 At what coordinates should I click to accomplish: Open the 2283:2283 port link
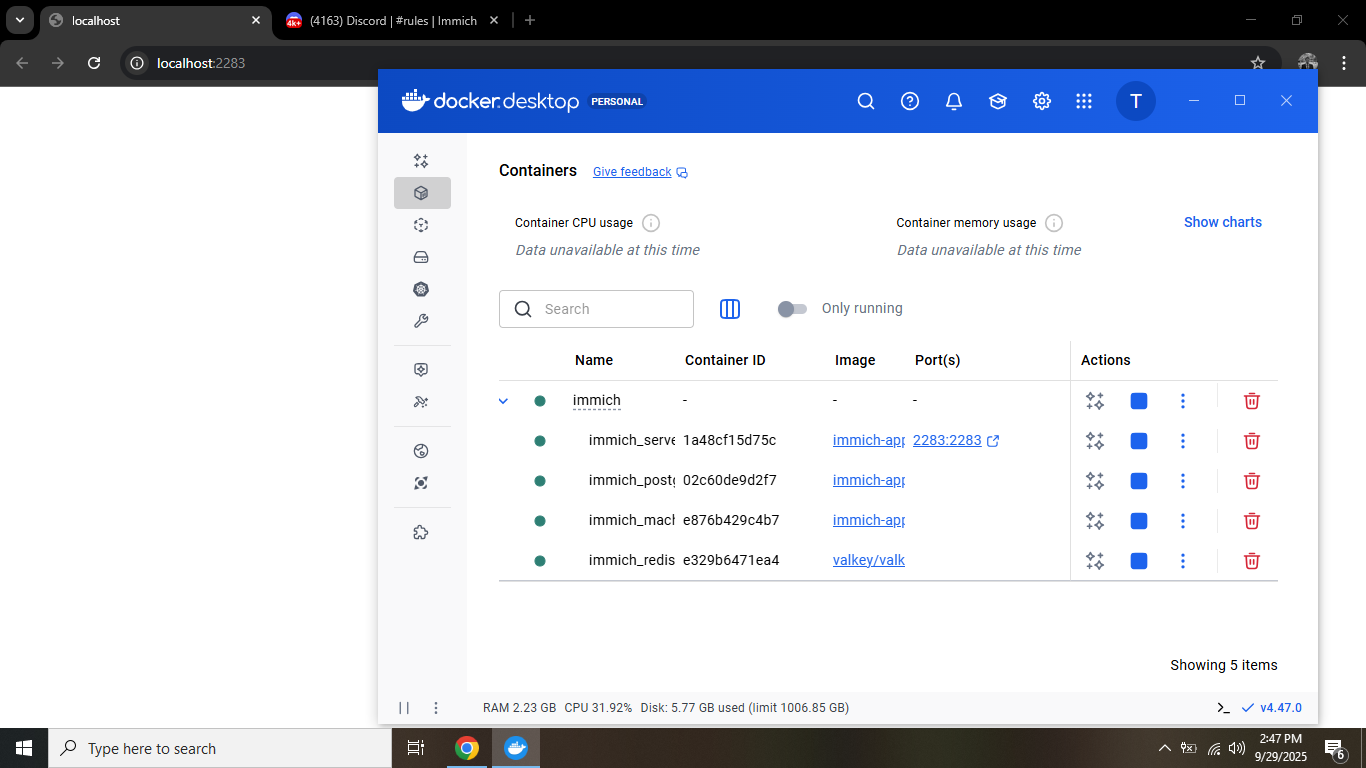pos(956,440)
